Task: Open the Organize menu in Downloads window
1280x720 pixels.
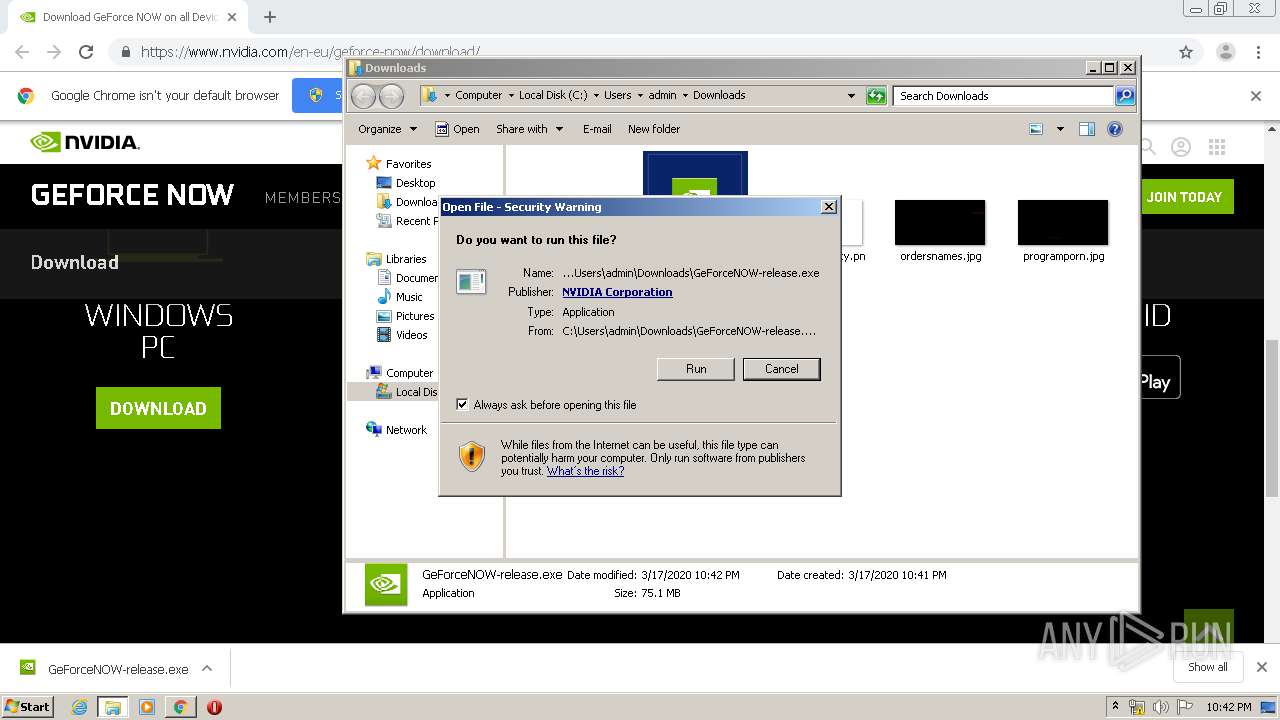Action: [x=387, y=129]
